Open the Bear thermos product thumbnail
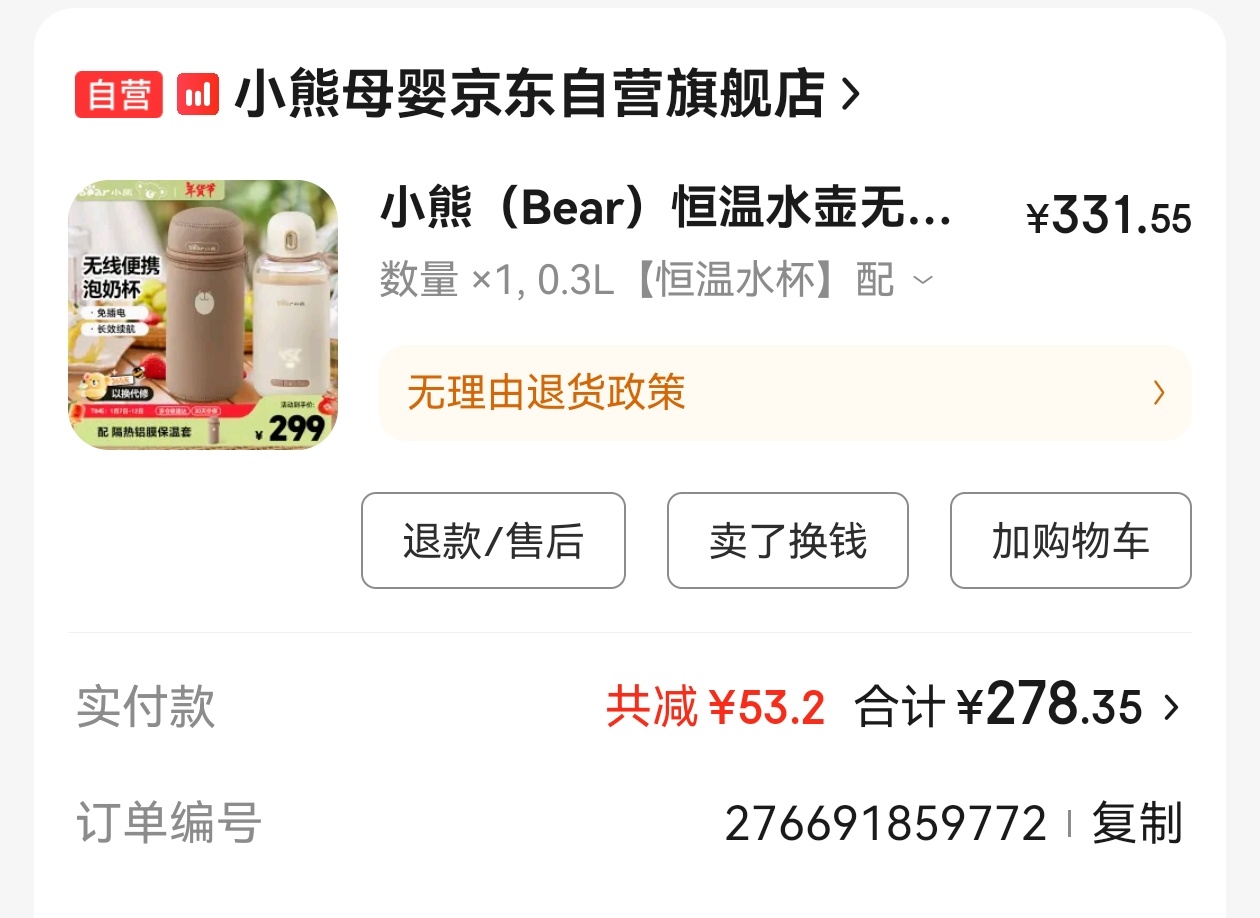This screenshot has width=1260, height=918. pos(203,315)
